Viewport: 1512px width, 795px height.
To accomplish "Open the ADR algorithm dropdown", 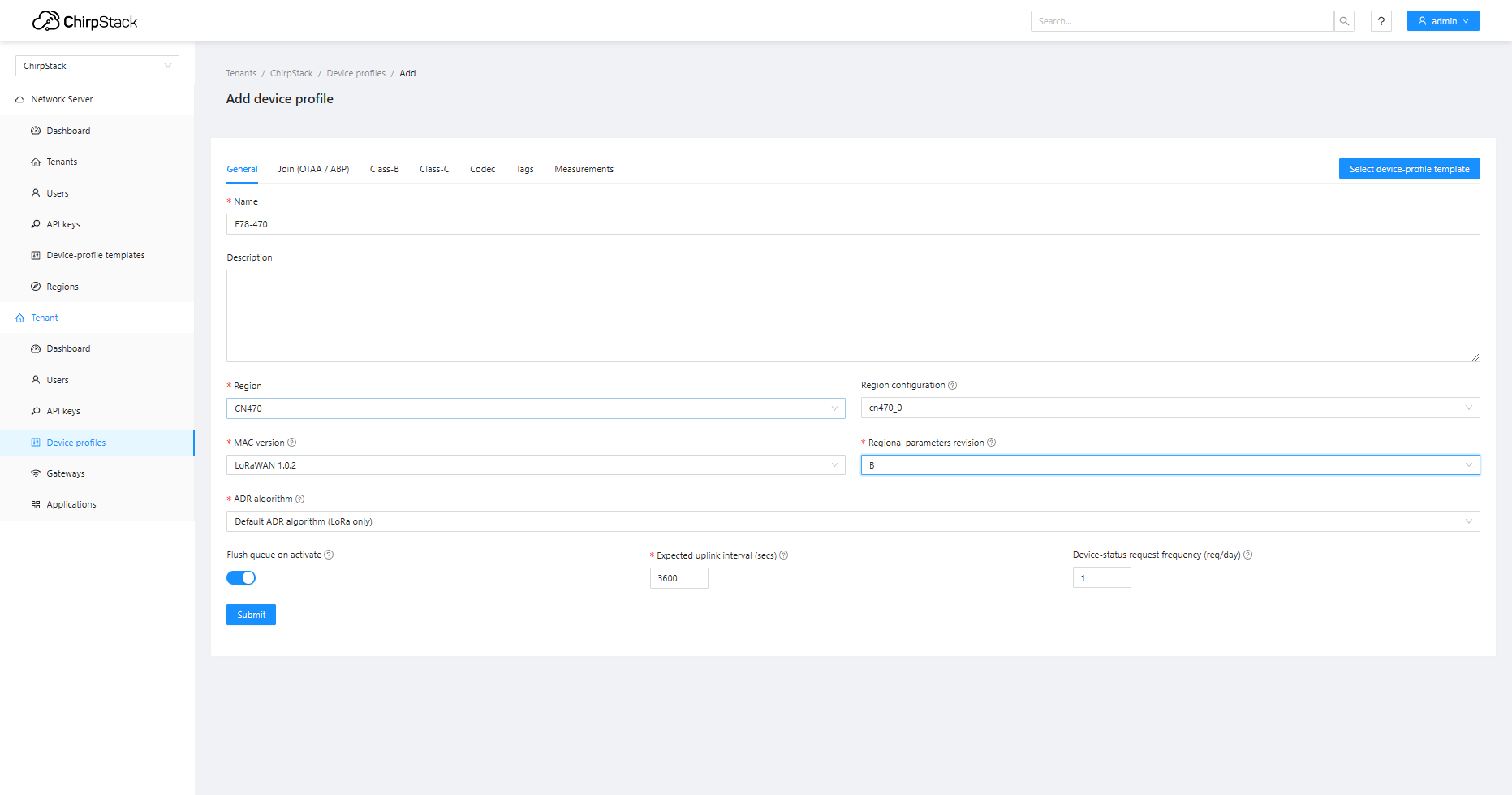I will pos(852,521).
